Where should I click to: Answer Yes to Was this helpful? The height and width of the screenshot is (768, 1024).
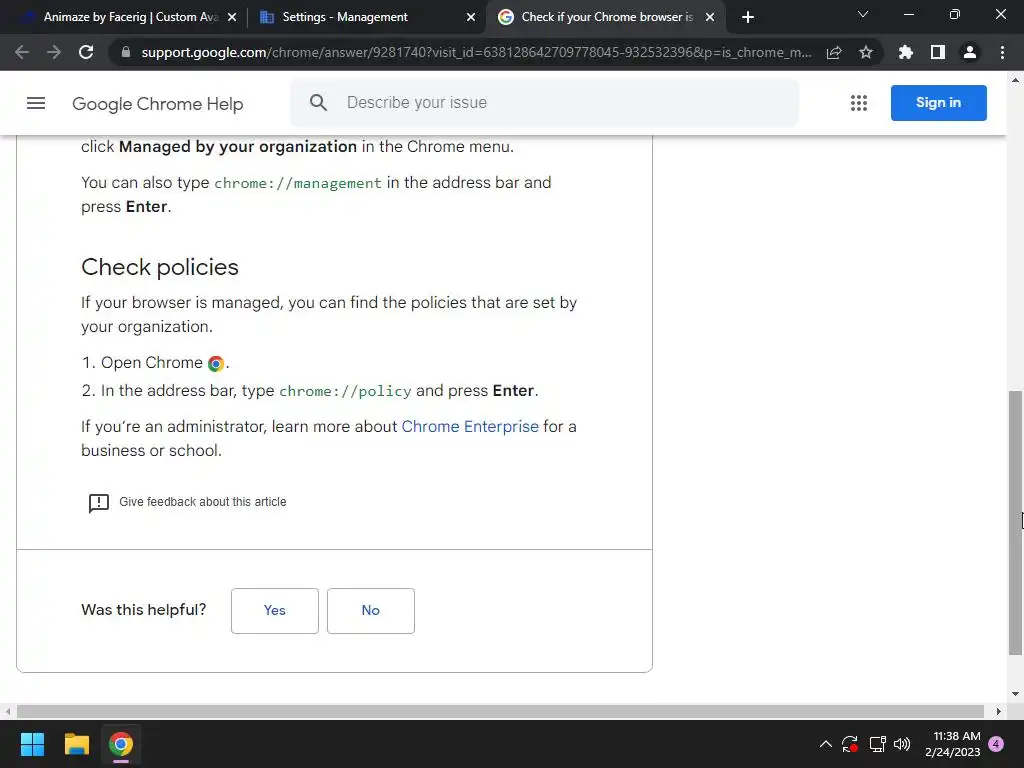[x=275, y=611]
